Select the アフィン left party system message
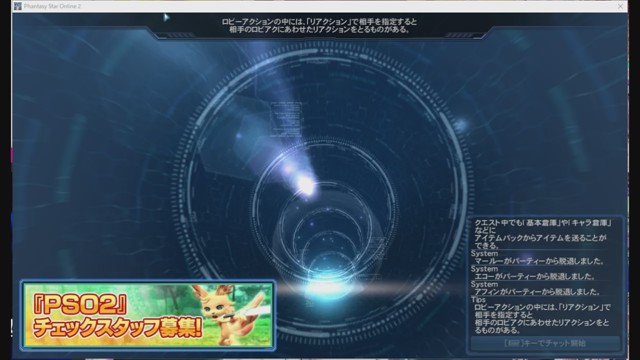640x360 pixels. pos(537,292)
